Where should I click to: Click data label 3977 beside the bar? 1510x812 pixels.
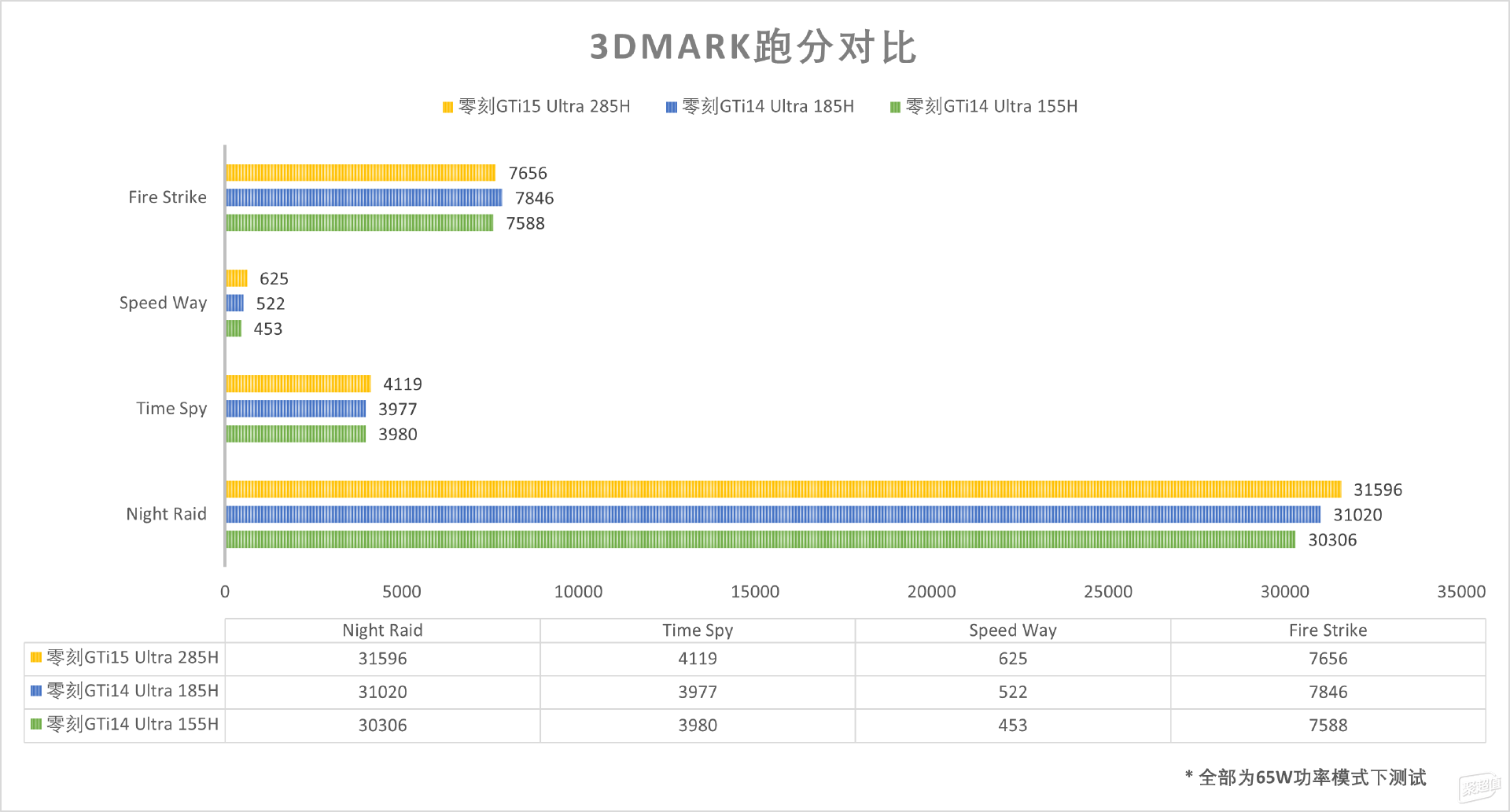(398, 410)
